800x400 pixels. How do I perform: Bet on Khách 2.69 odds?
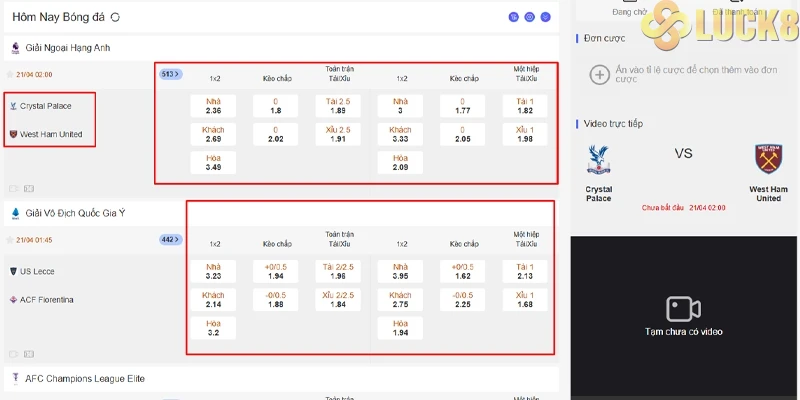[213, 134]
